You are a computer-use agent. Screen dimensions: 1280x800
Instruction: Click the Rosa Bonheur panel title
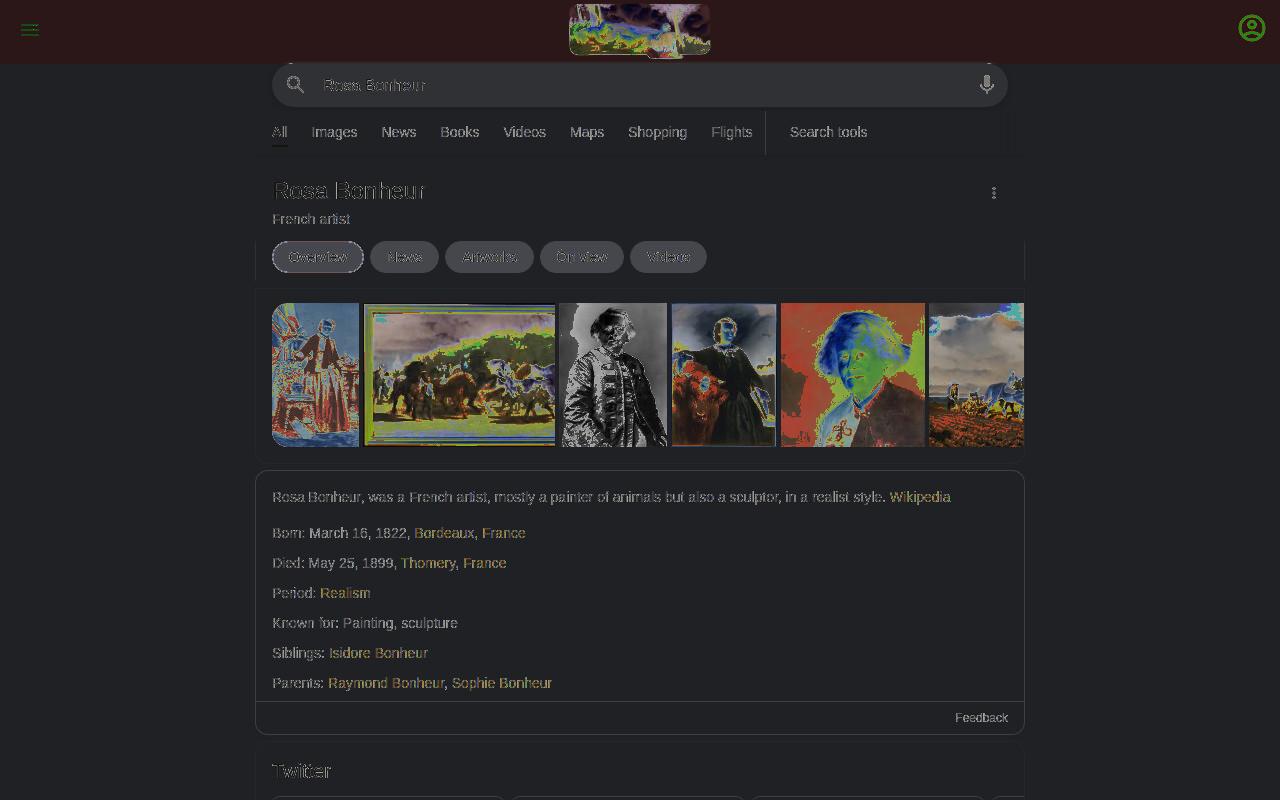(349, 191)
